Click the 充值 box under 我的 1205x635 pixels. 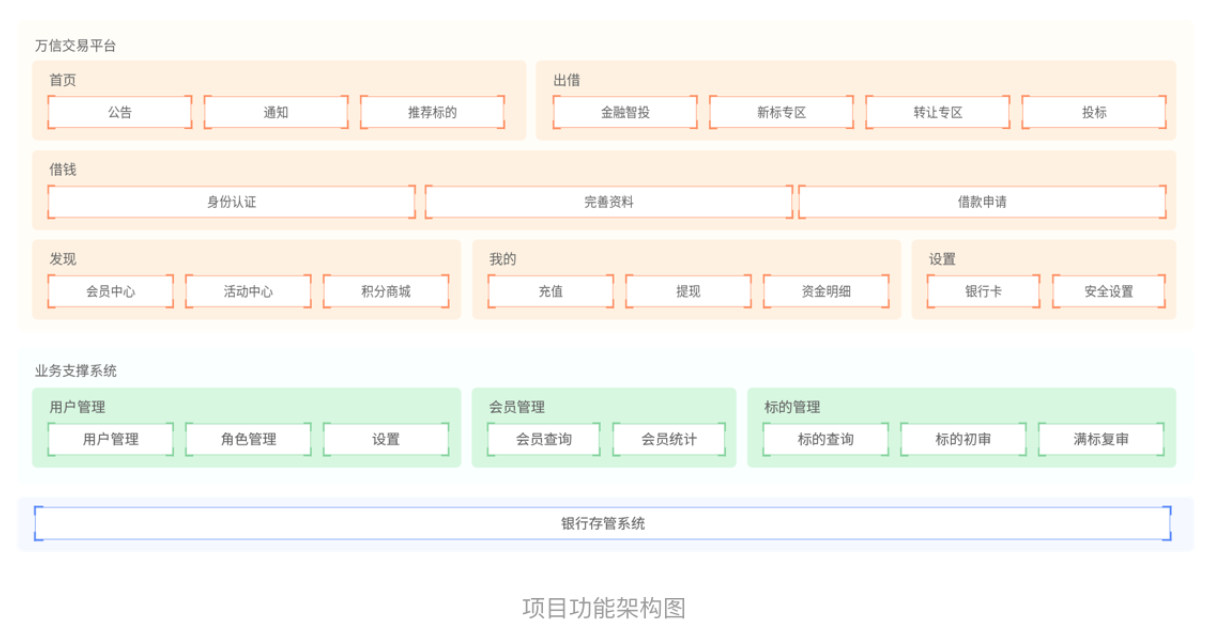coord(550,291)
